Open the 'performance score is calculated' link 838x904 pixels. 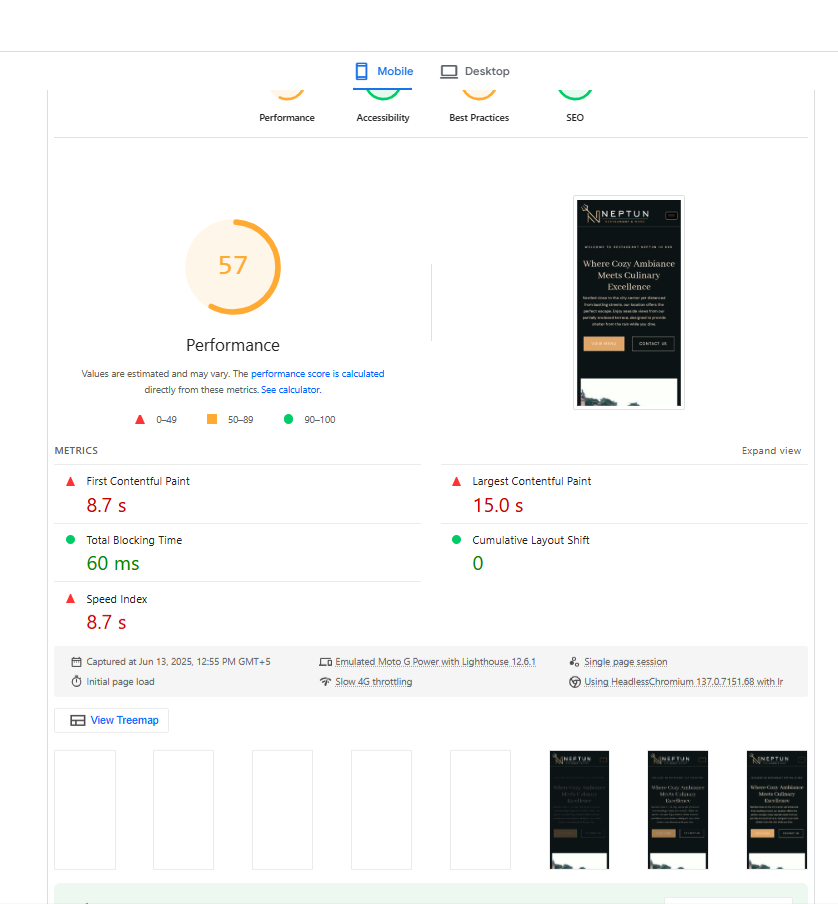tap(318, 374)
